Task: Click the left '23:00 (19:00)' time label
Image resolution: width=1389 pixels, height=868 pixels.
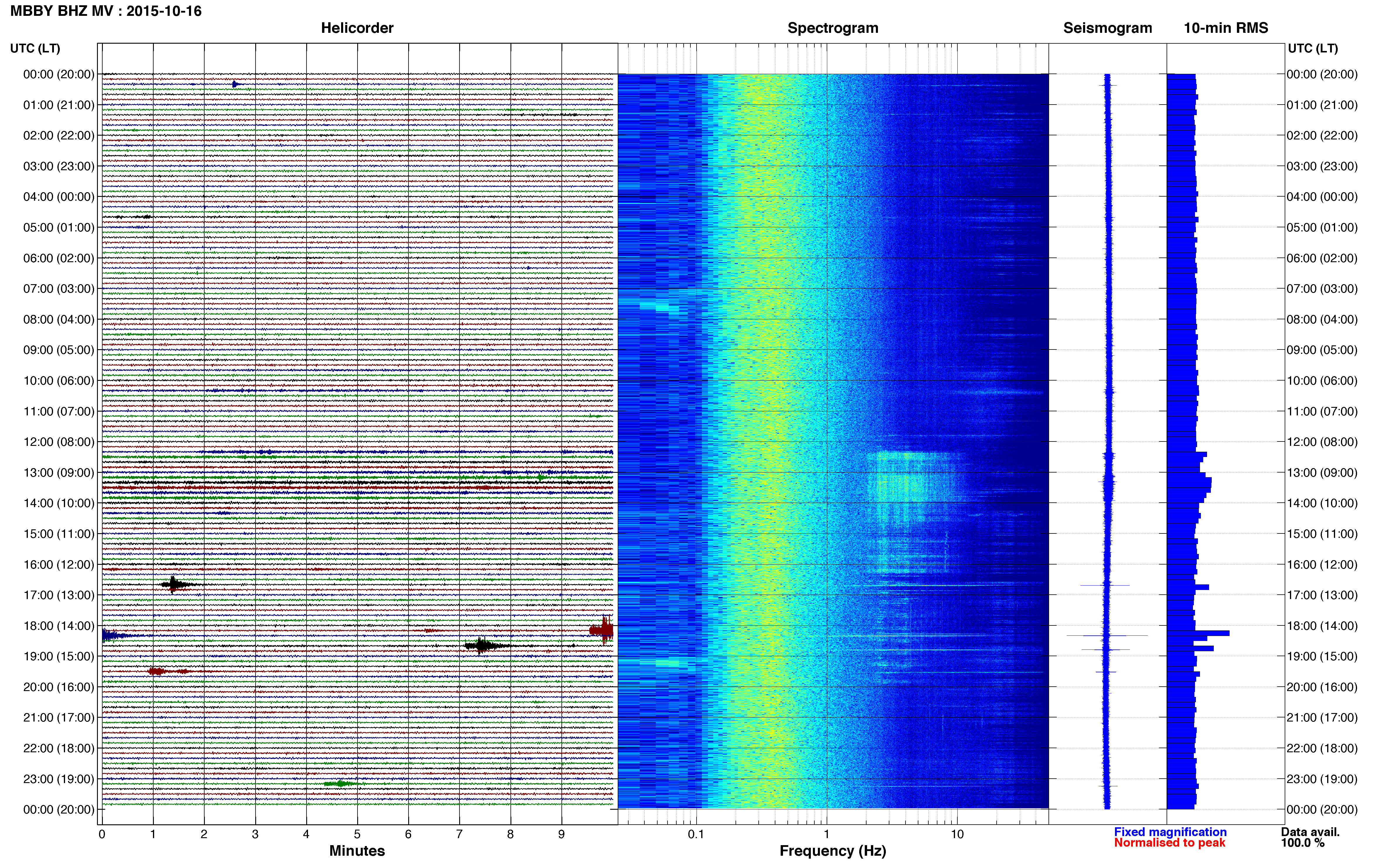Action: (x=59, y=779)
